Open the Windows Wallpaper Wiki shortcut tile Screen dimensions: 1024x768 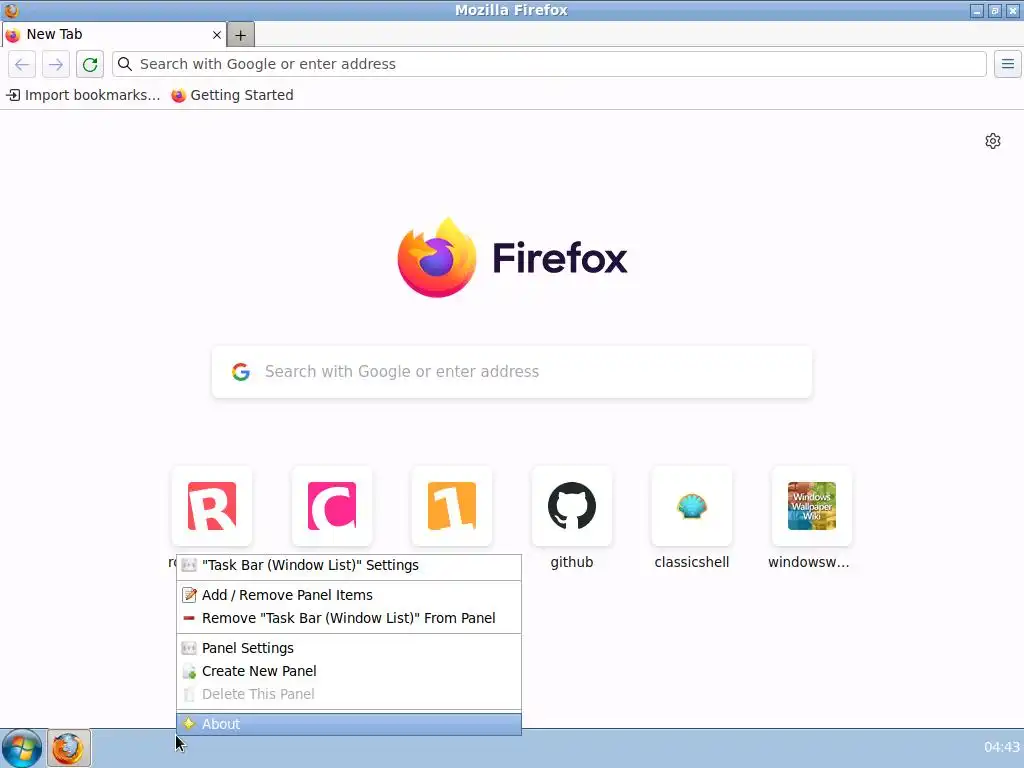click(812, 506)
